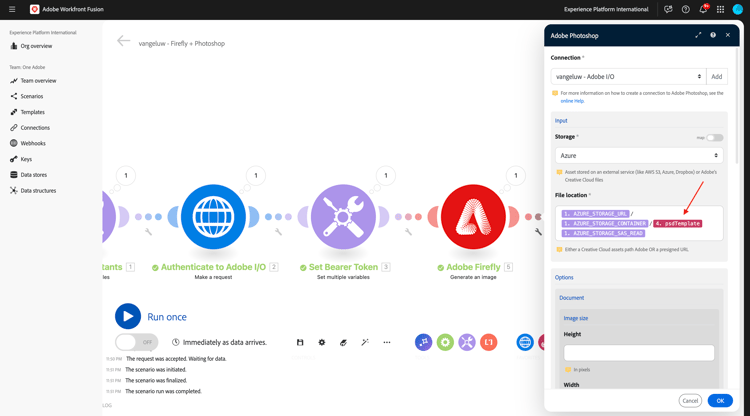Go back with the arrow next to scenario name

click(123, 41)
